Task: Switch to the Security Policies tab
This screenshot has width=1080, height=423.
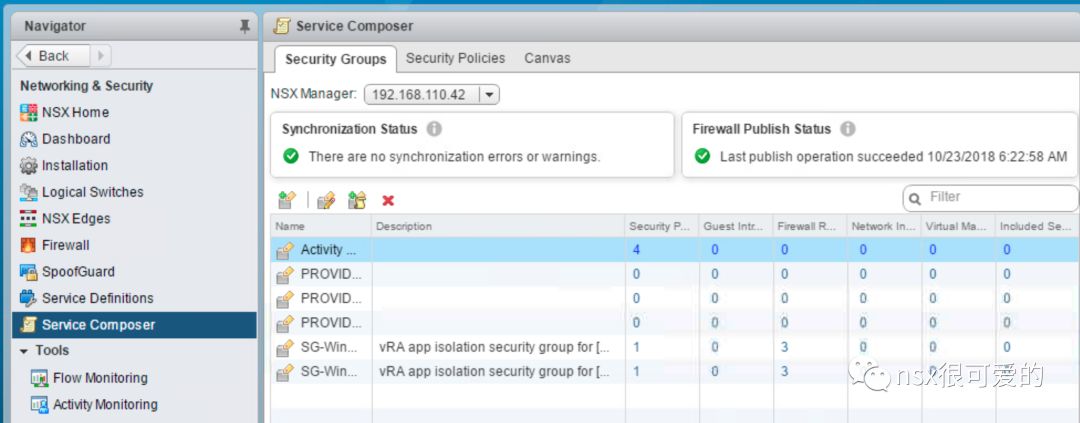Action: tap(455, 59)
